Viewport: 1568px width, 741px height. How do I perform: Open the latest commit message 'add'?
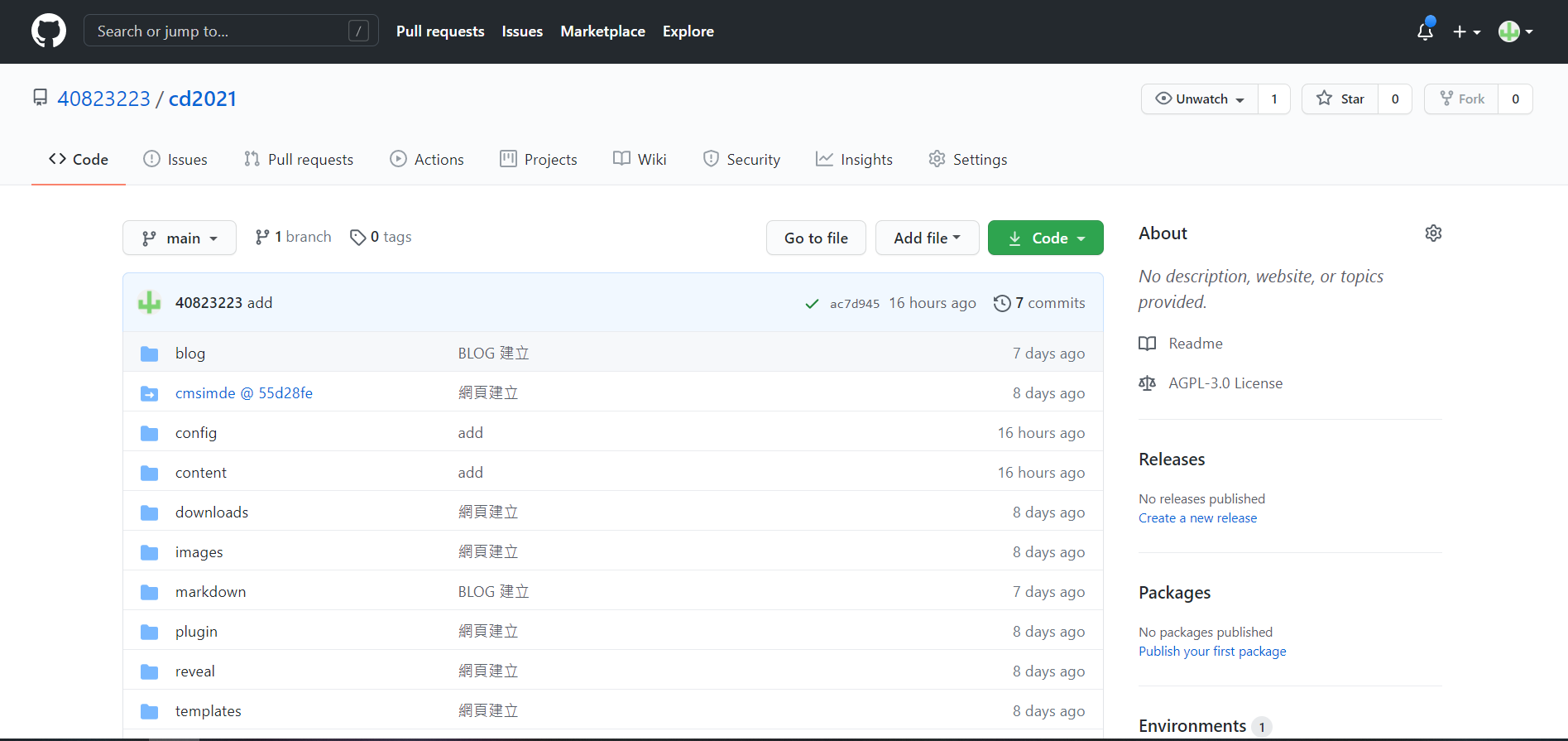click(x=260, y=303)
